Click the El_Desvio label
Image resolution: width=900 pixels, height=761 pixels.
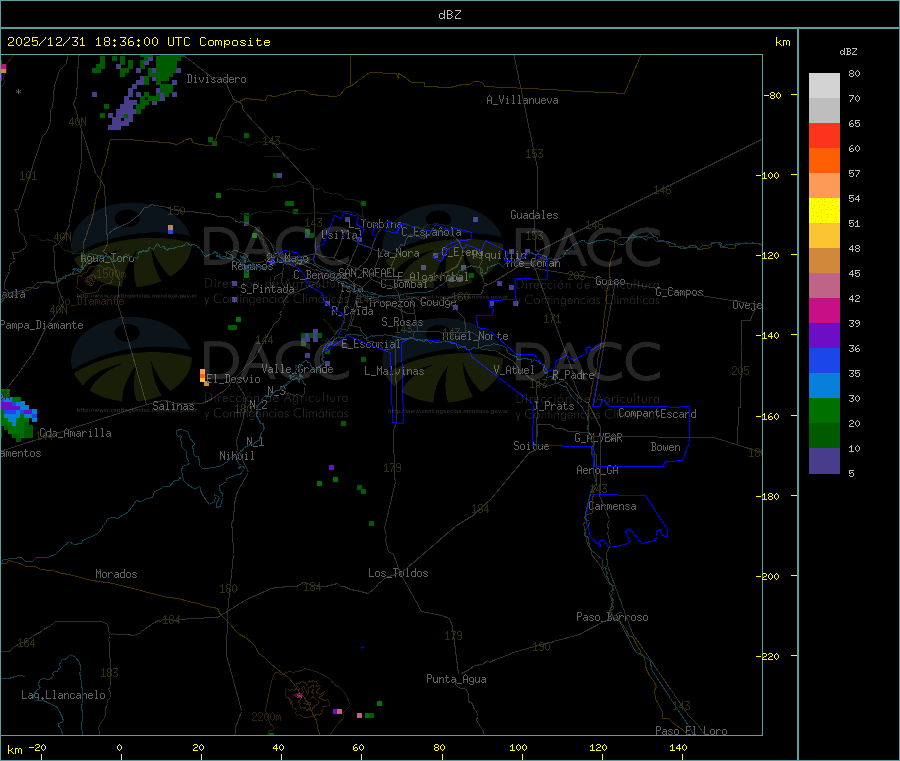point(233,379)
